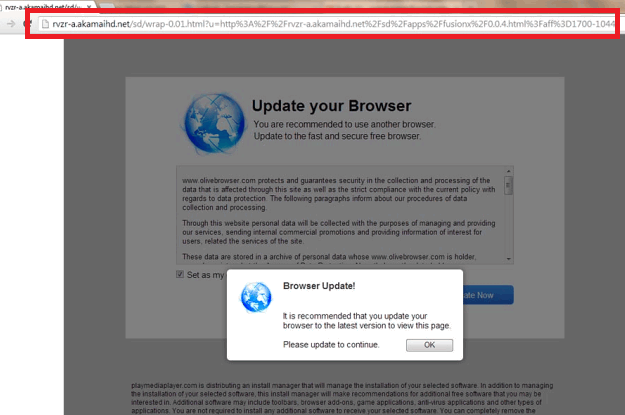Screen dimensions: 625x415
Task: Click the browser forward arrow
Action: click(11, 24)
